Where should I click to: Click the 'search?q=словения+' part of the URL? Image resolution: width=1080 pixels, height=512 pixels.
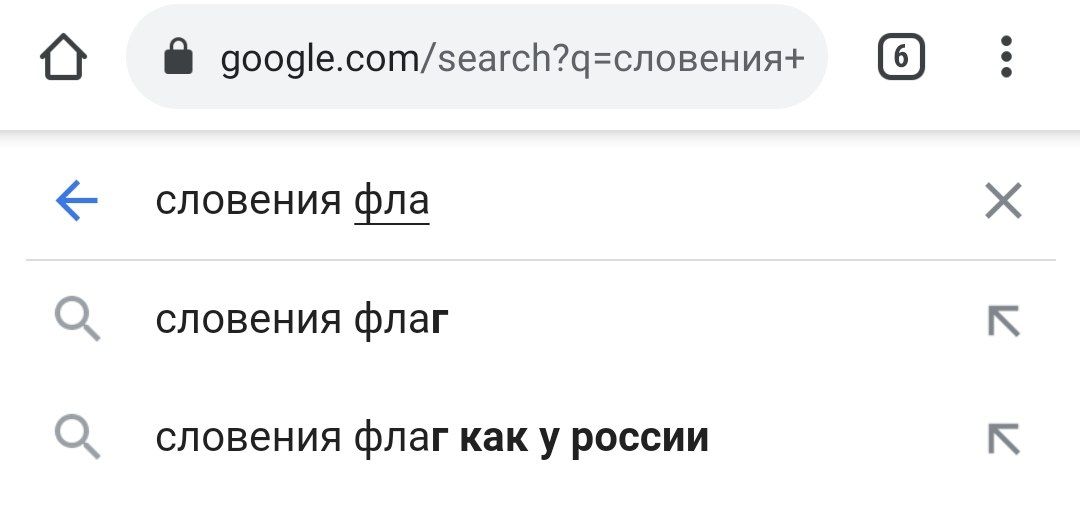[x=612, y=59]
